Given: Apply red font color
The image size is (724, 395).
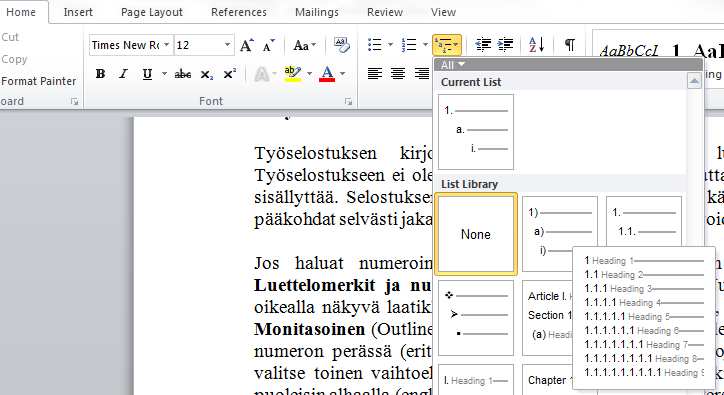Looking at the screenshot, I should [327, 74].
